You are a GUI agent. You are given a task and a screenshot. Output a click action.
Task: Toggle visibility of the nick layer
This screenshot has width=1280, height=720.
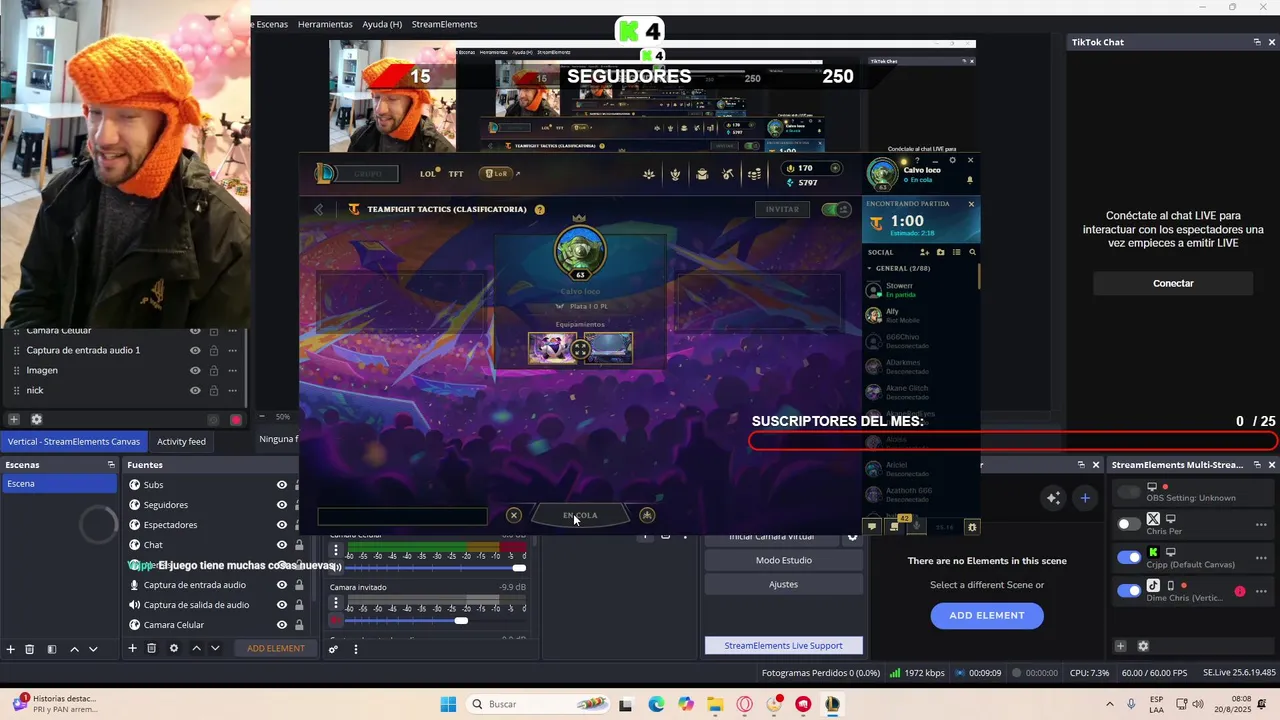195,391
